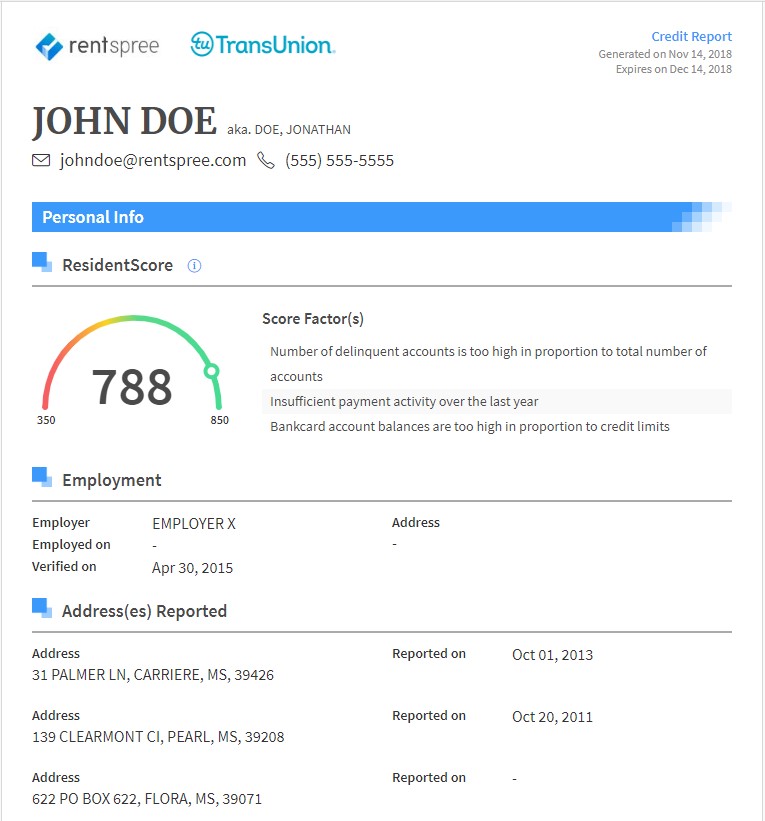This screenshot has width=765, height=821.
Task: Click the johndoe@rentspree.com email address
Action: click(x=153, y=160)
